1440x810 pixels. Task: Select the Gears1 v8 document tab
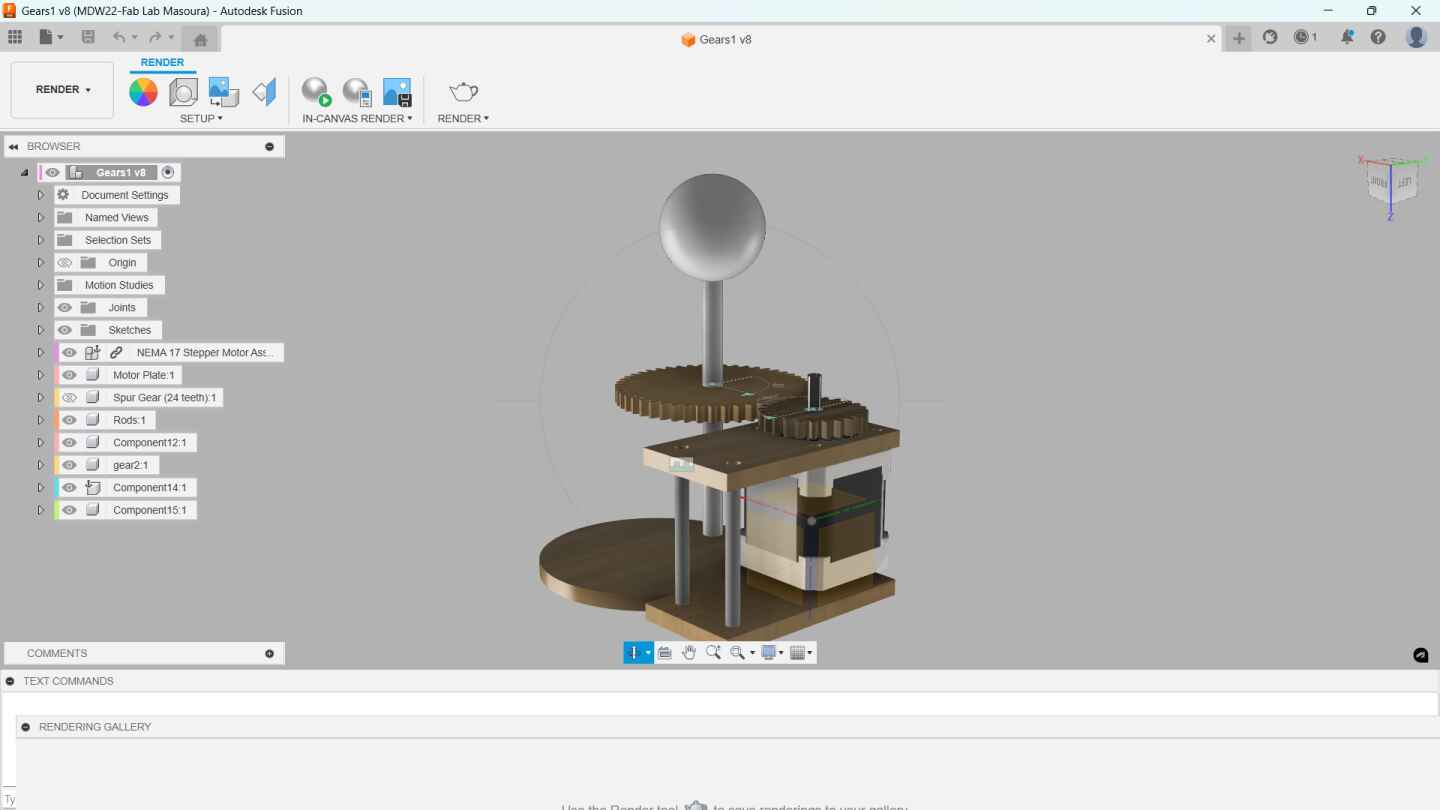point(716,39)
